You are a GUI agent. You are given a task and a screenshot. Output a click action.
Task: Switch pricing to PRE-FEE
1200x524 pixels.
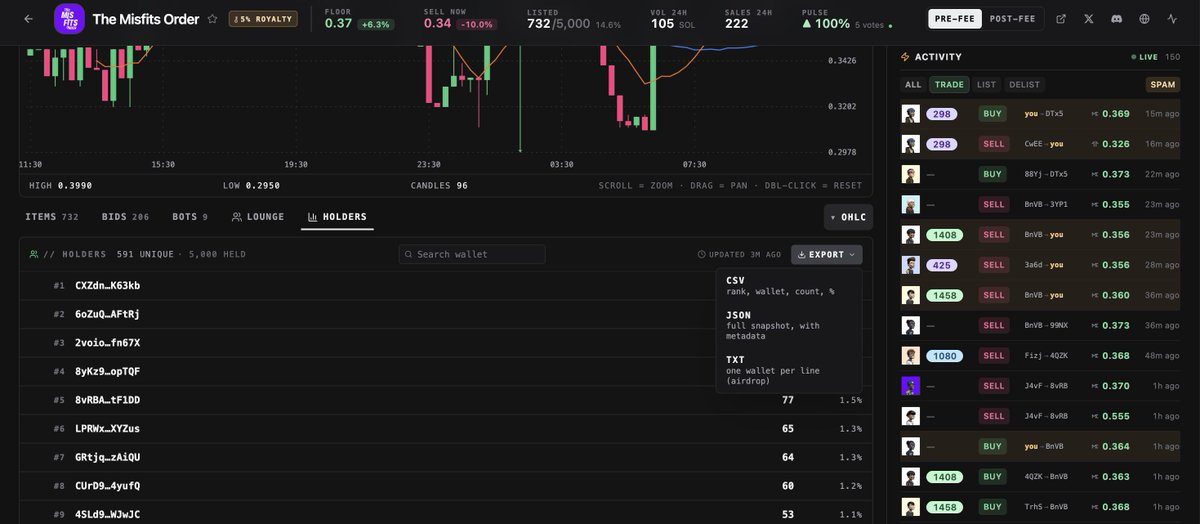click(x=955, y=19)
